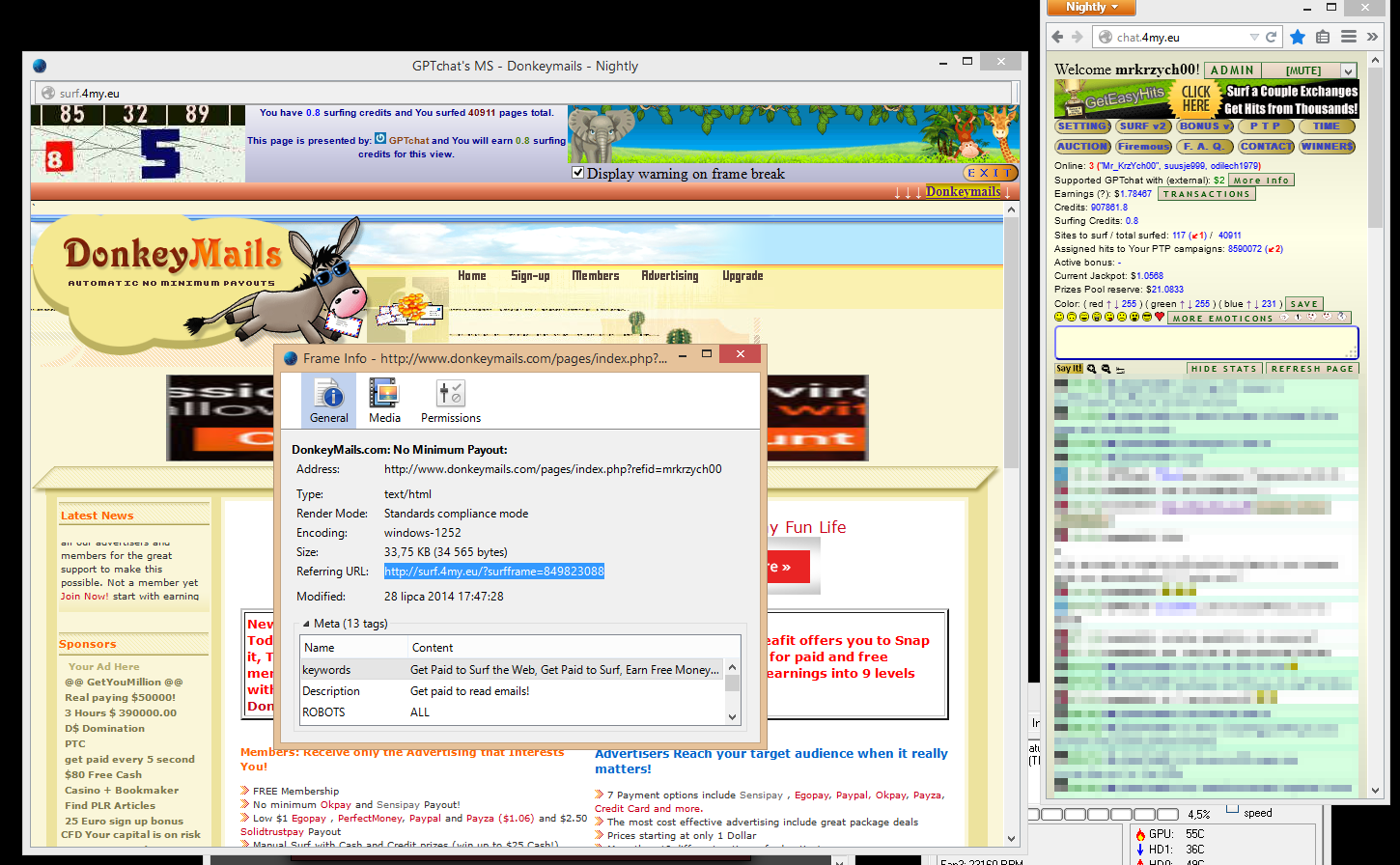
Task: Open the Sign-up menu on DonkeyMails
Action: click(x=530, y=276)
